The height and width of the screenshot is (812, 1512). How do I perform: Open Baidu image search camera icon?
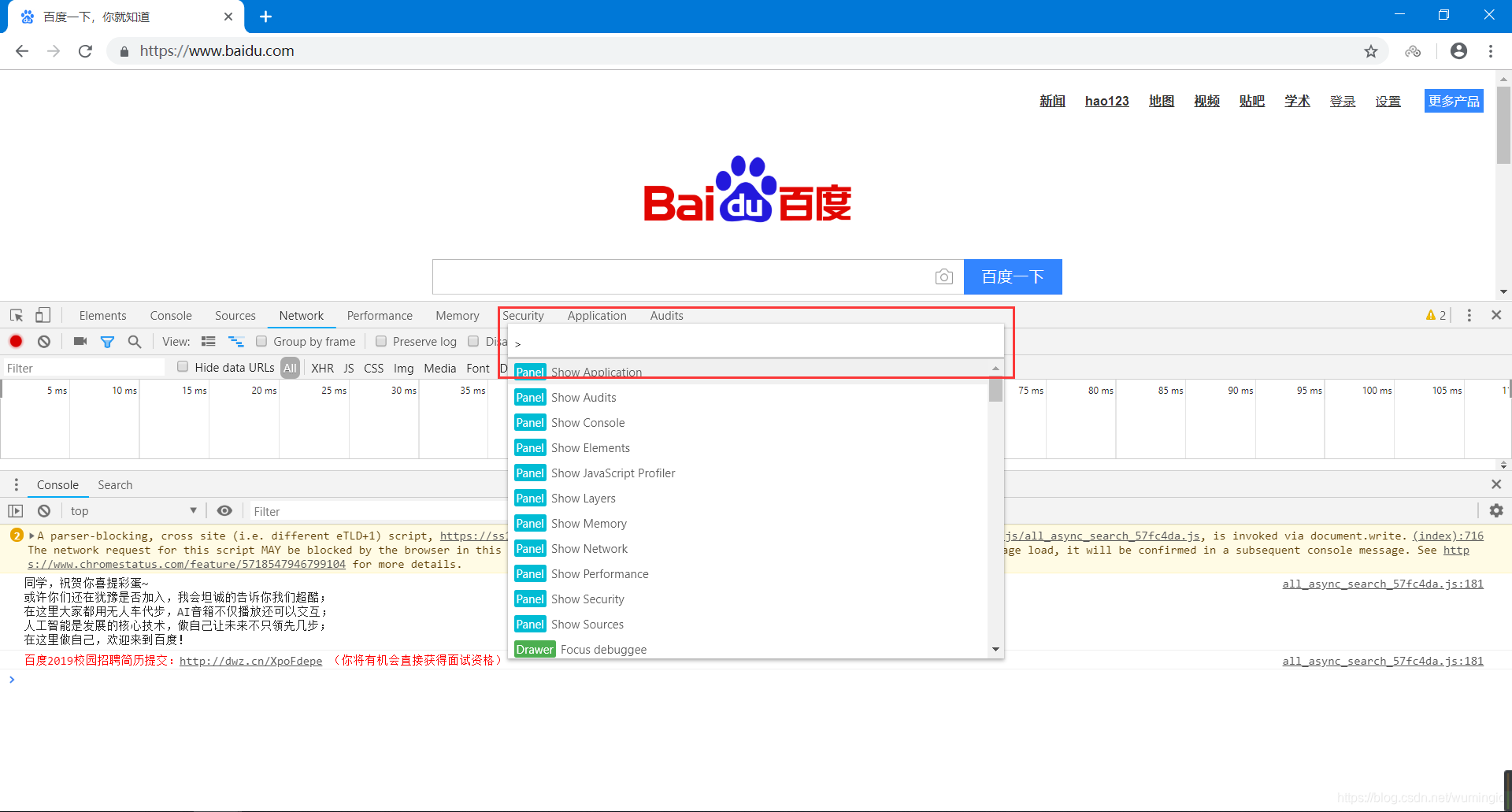(x=943, y=276)
